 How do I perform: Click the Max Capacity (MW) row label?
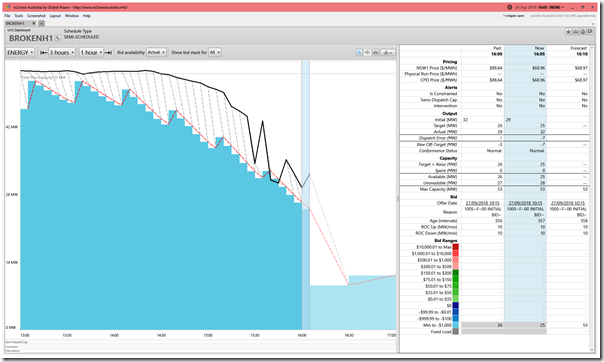pos(438,189)
